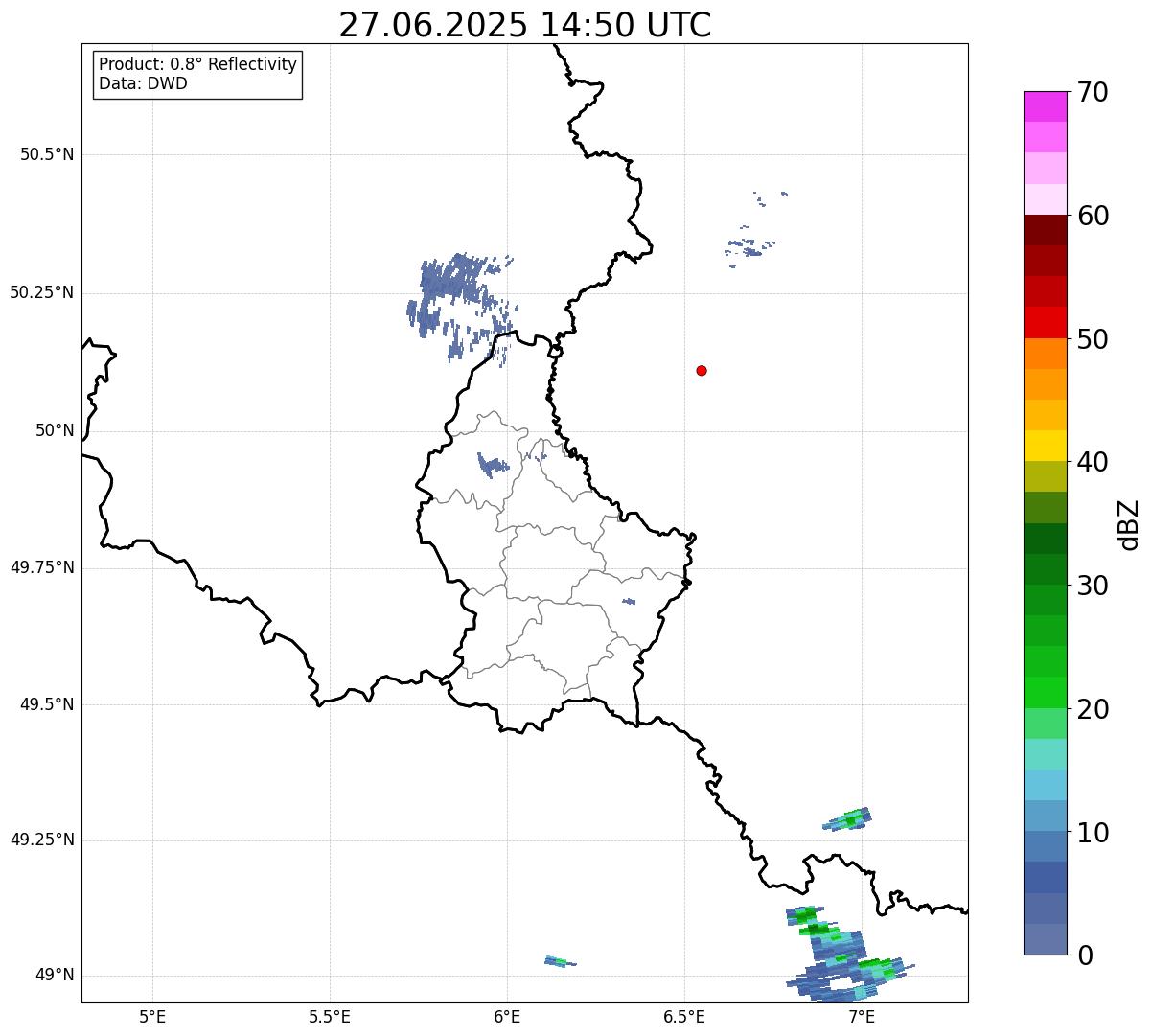Click colorbar tick label '30'
1152x1036 pixels.
(1093, 586)
